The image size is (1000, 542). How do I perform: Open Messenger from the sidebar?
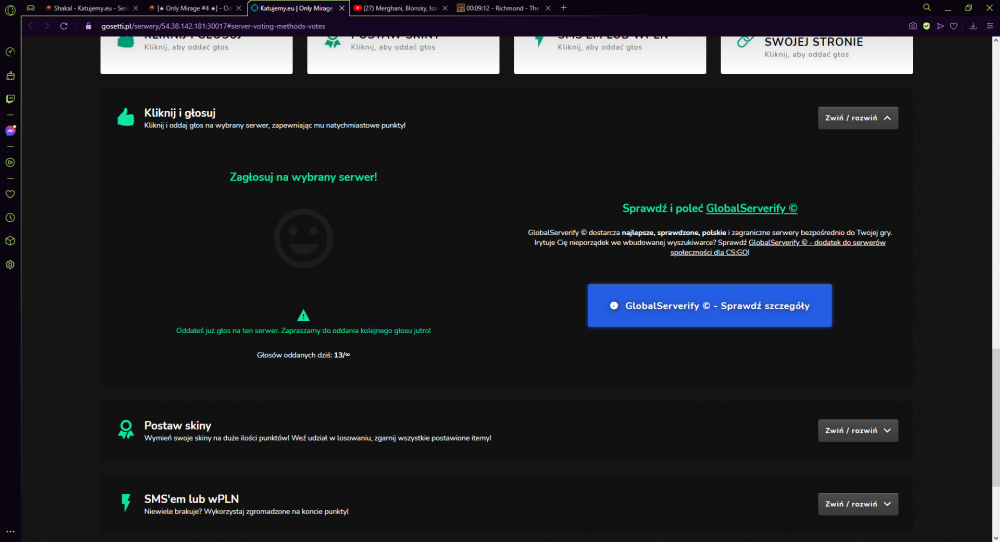coord(10,131)
